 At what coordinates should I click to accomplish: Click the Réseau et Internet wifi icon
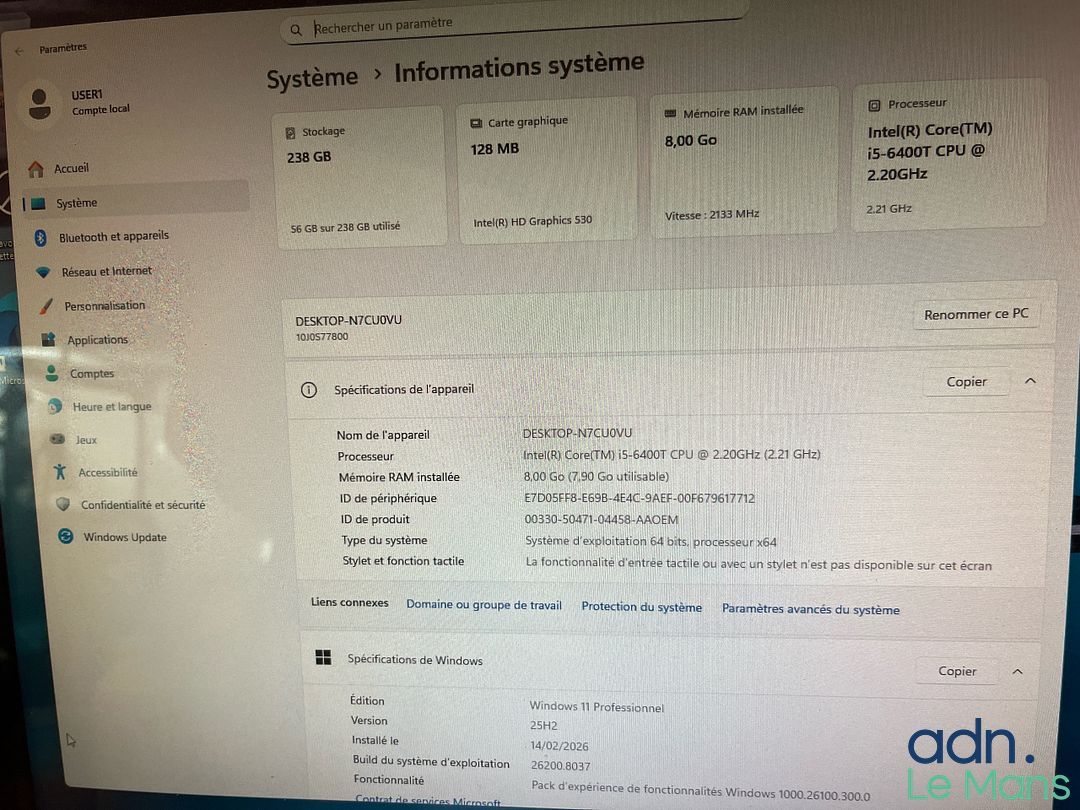pos(43,272)
